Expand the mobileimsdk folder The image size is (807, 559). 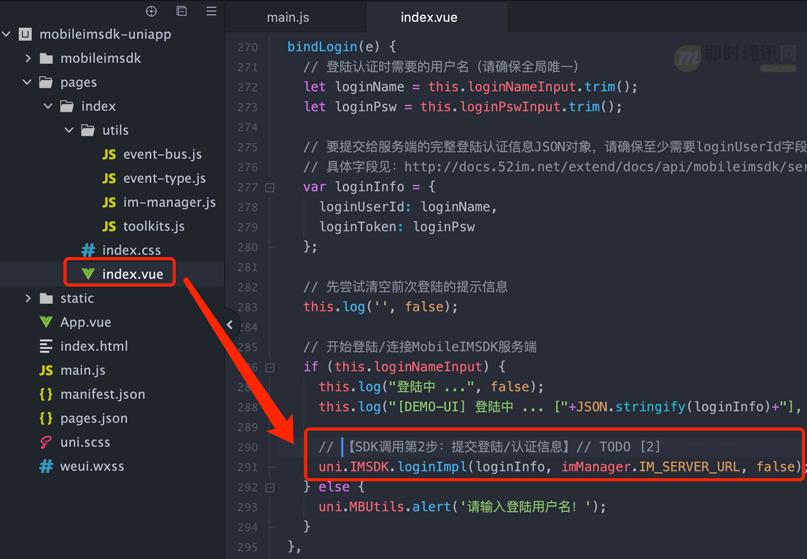(28, 58)
